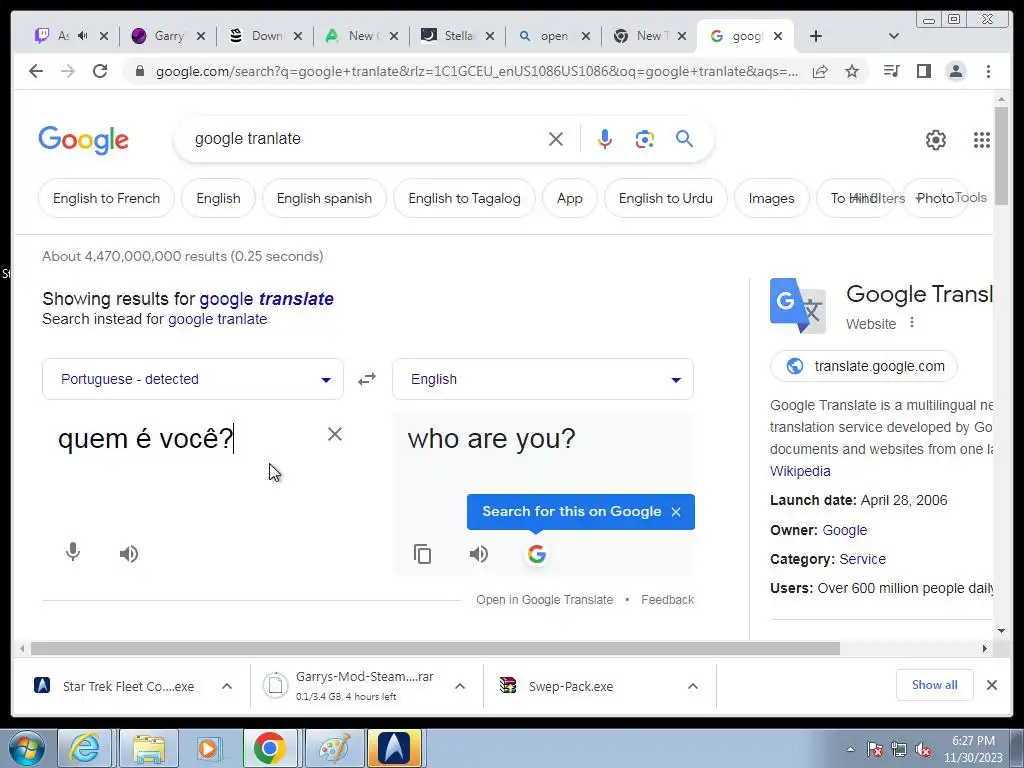
Task: Open the Category 'Service' link
Action: pyautogui.click(x=862, y=559)
